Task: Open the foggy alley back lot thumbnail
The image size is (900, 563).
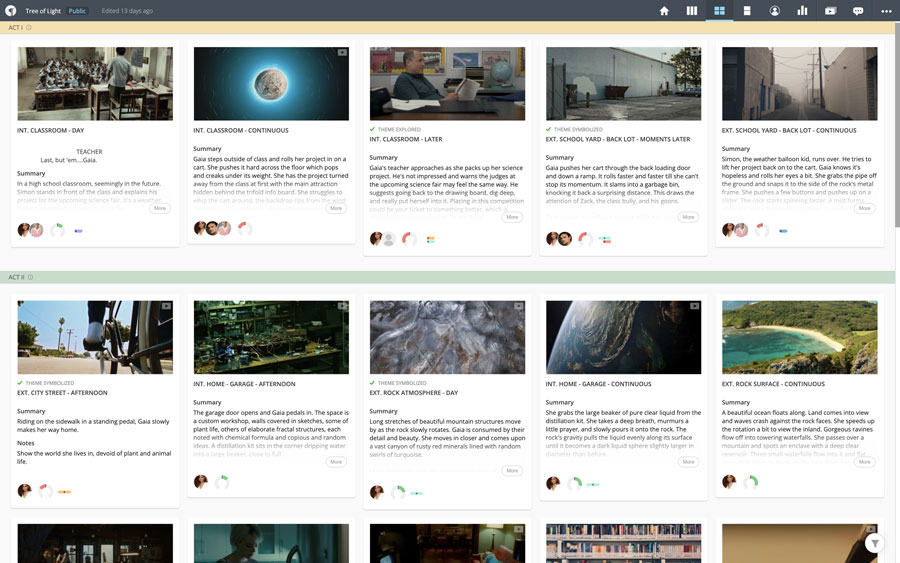Action: coord(800,84)
